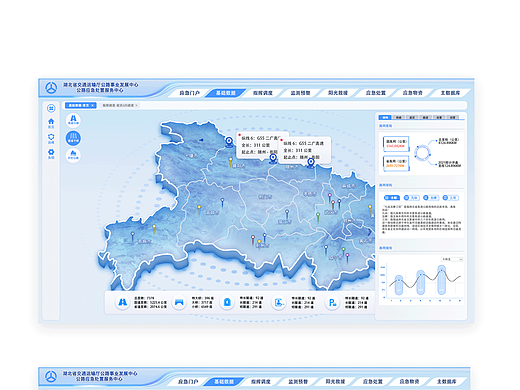Open the grid menu icon in left sidebar
This screenshot has width=520, height=390.
[51, 108]
